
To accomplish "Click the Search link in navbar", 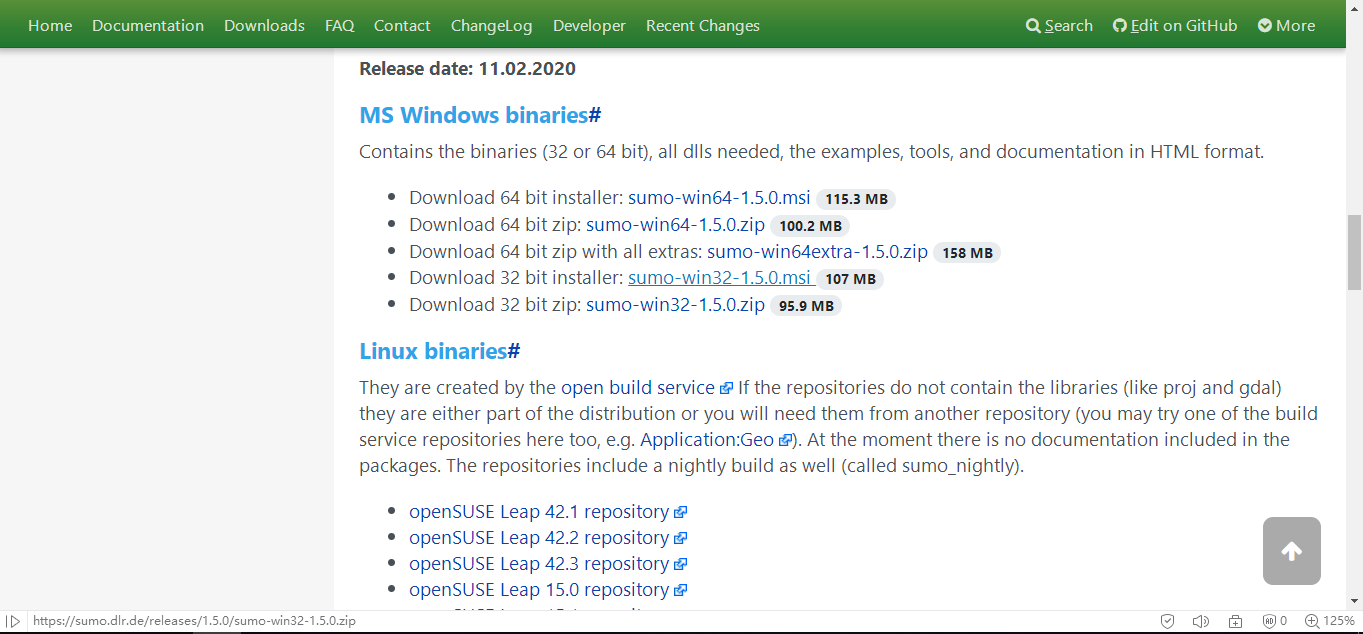I will coord(1059,25).
